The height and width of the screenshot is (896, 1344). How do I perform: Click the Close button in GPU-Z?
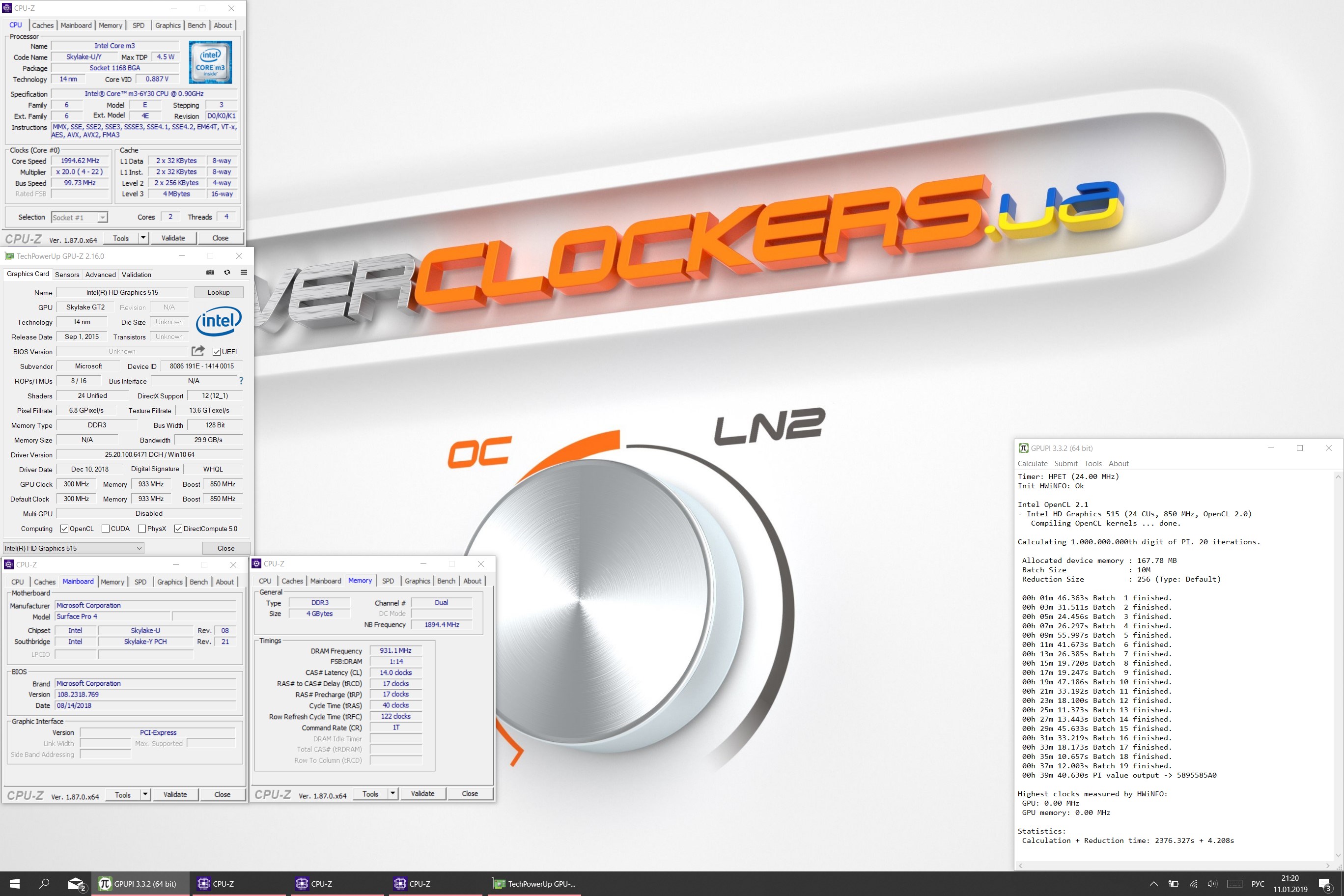(225, 548)
